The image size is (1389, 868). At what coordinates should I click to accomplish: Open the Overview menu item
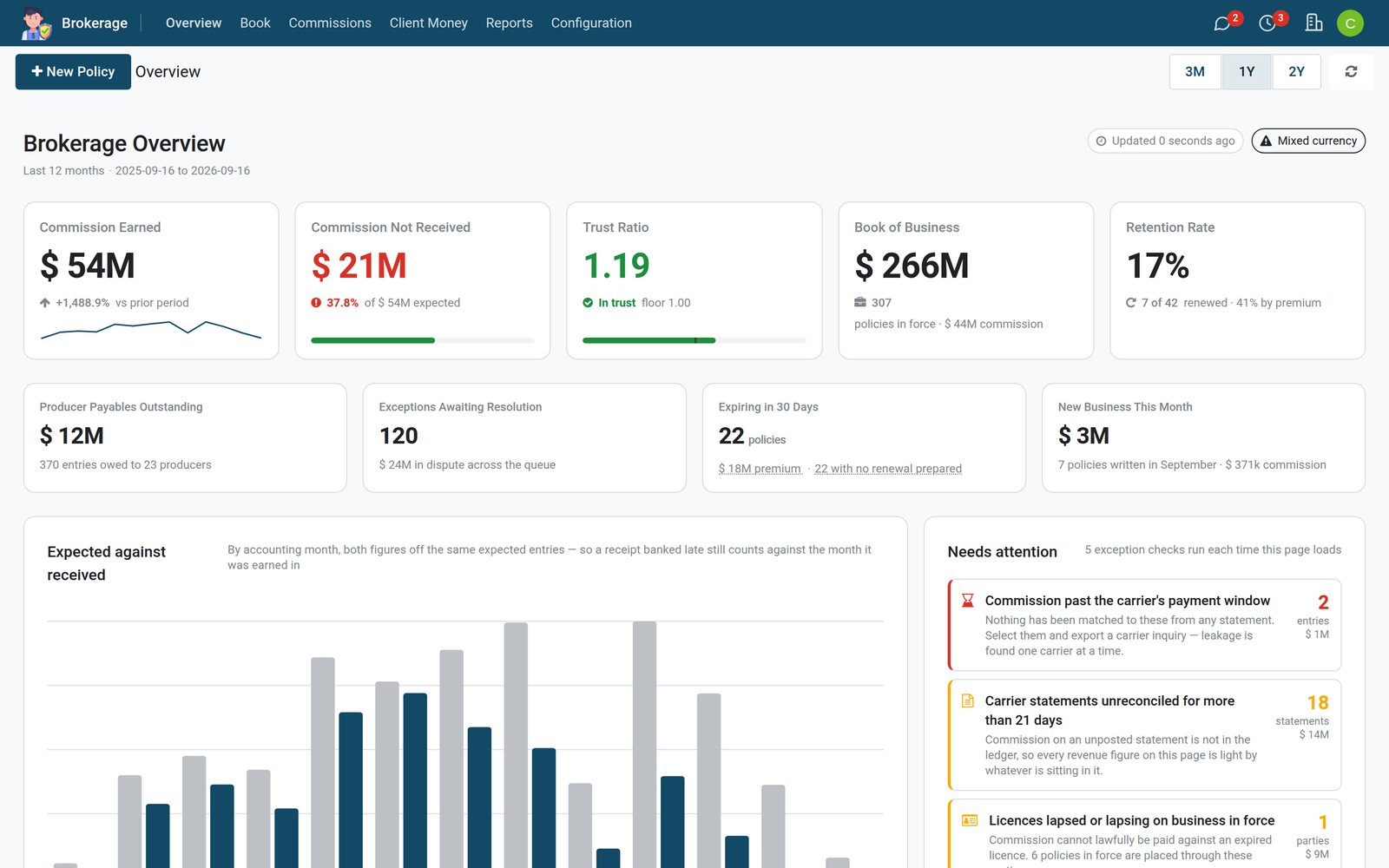(x=194, y=23)
